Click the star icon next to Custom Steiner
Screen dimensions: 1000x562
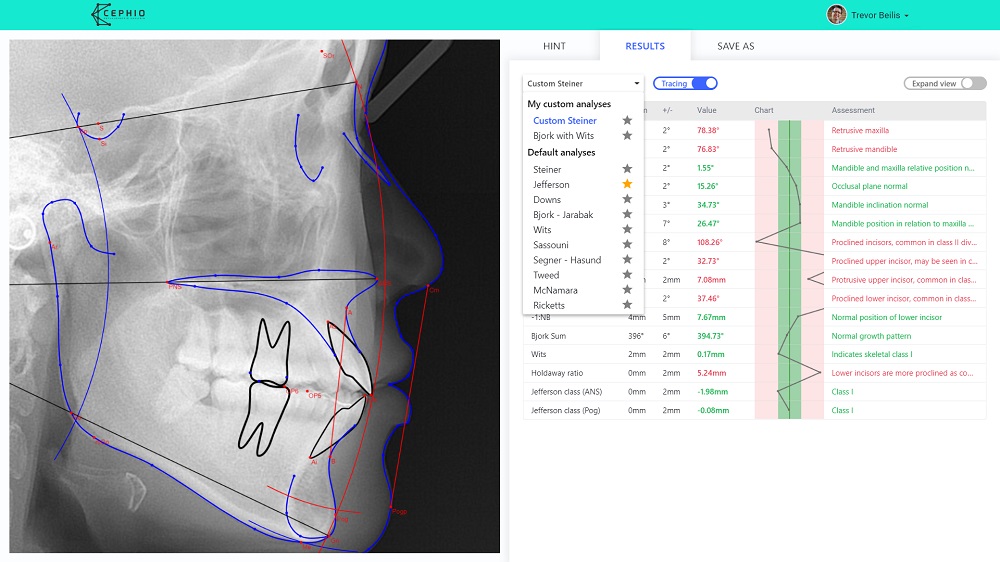click(x=627, y=121)
